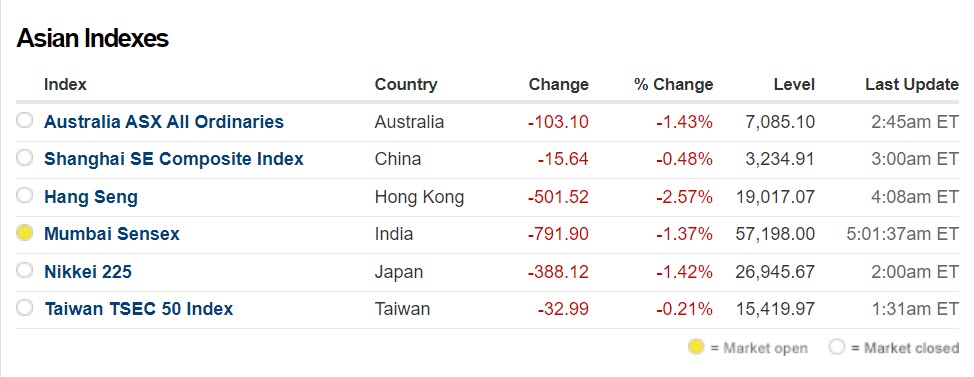Click the white Market closed legend icon
Viewport: 974px width, 377px height.
pos(837,347)
